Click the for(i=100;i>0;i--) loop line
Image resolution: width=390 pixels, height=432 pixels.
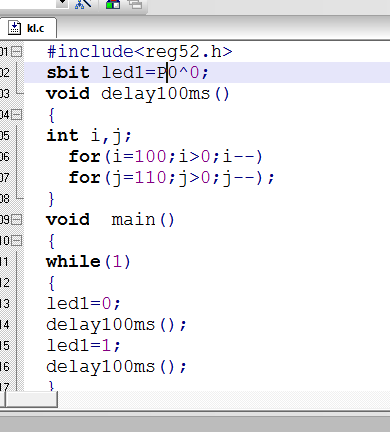click(x=166, y=157)
